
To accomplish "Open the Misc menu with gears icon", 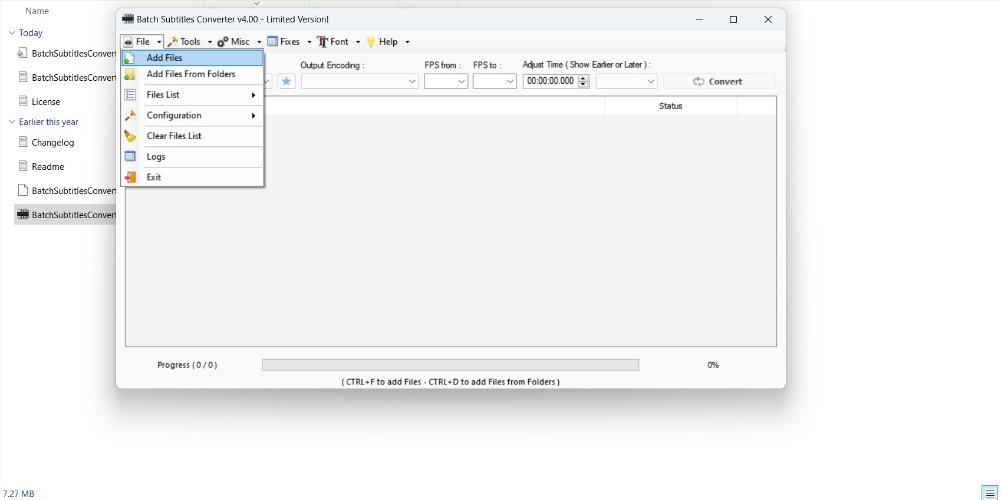I will coord(239,42).
